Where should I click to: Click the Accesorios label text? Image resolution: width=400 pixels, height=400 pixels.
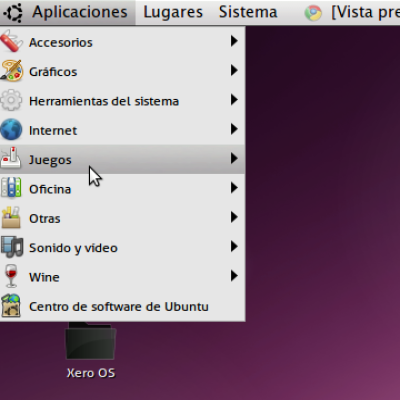(61, 42)
